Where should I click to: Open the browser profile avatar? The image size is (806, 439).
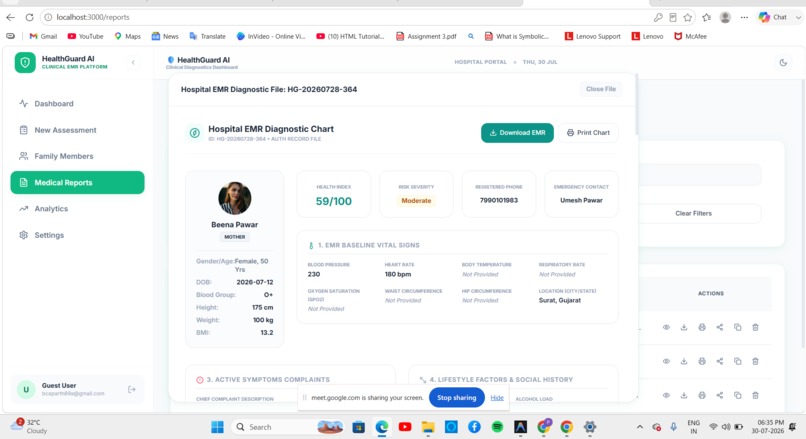click(725, 17)
